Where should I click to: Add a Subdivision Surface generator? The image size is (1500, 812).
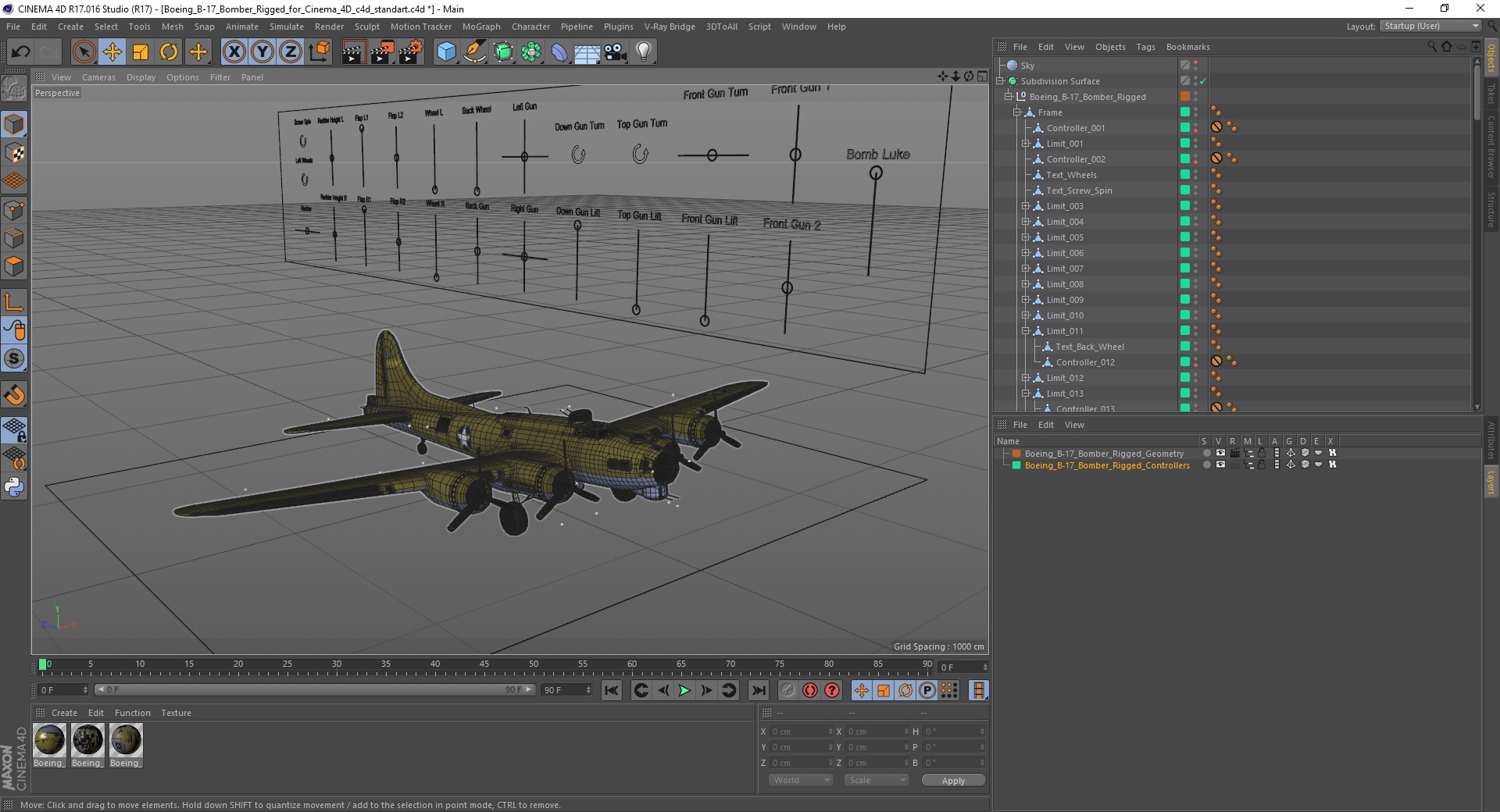(x=503, y=52)
